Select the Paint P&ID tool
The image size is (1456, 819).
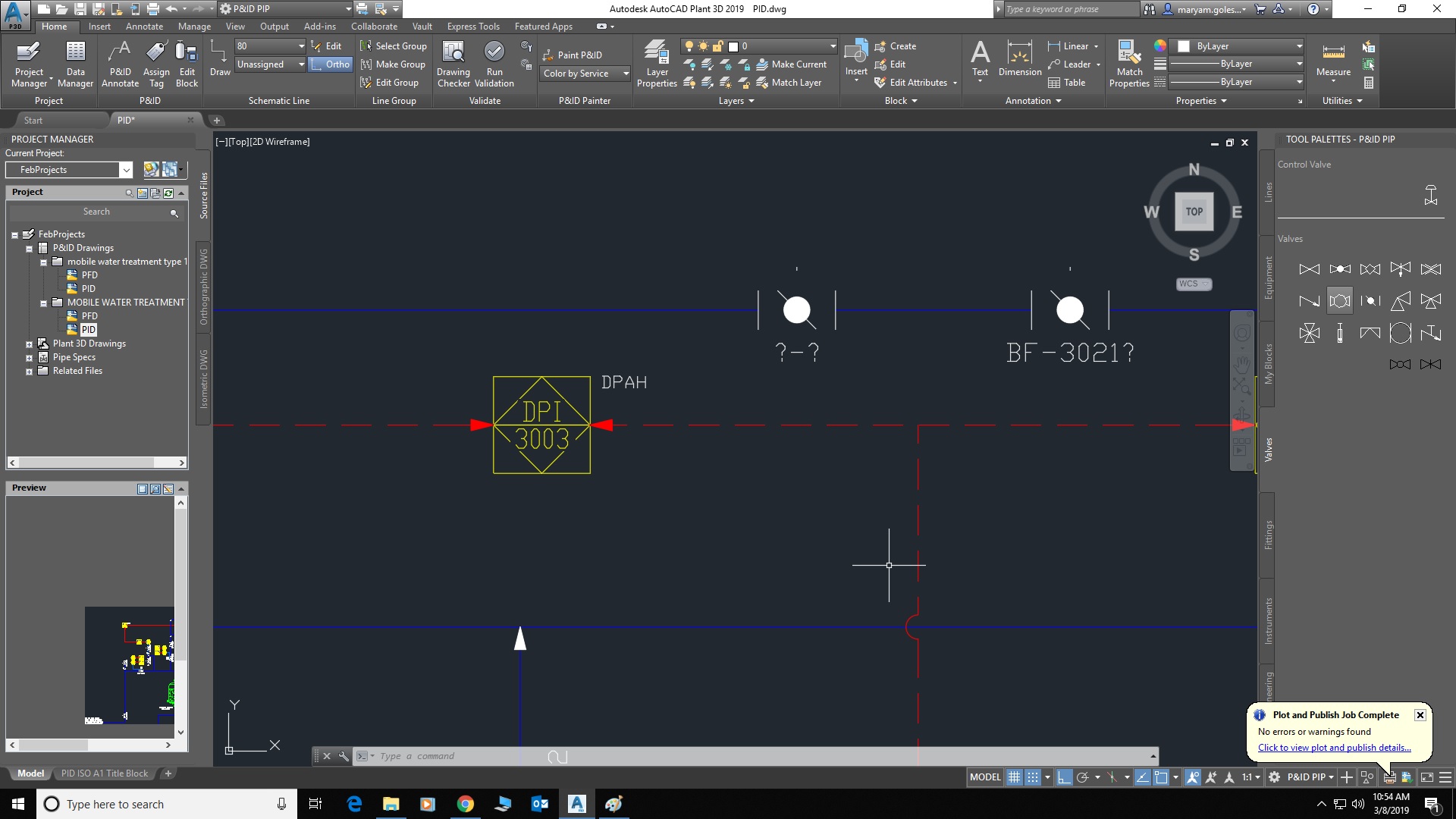[573, 55]
